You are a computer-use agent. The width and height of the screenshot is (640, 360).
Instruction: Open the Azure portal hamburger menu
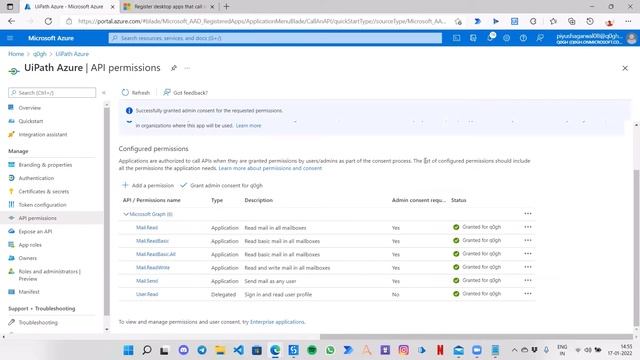pos(10,38)
